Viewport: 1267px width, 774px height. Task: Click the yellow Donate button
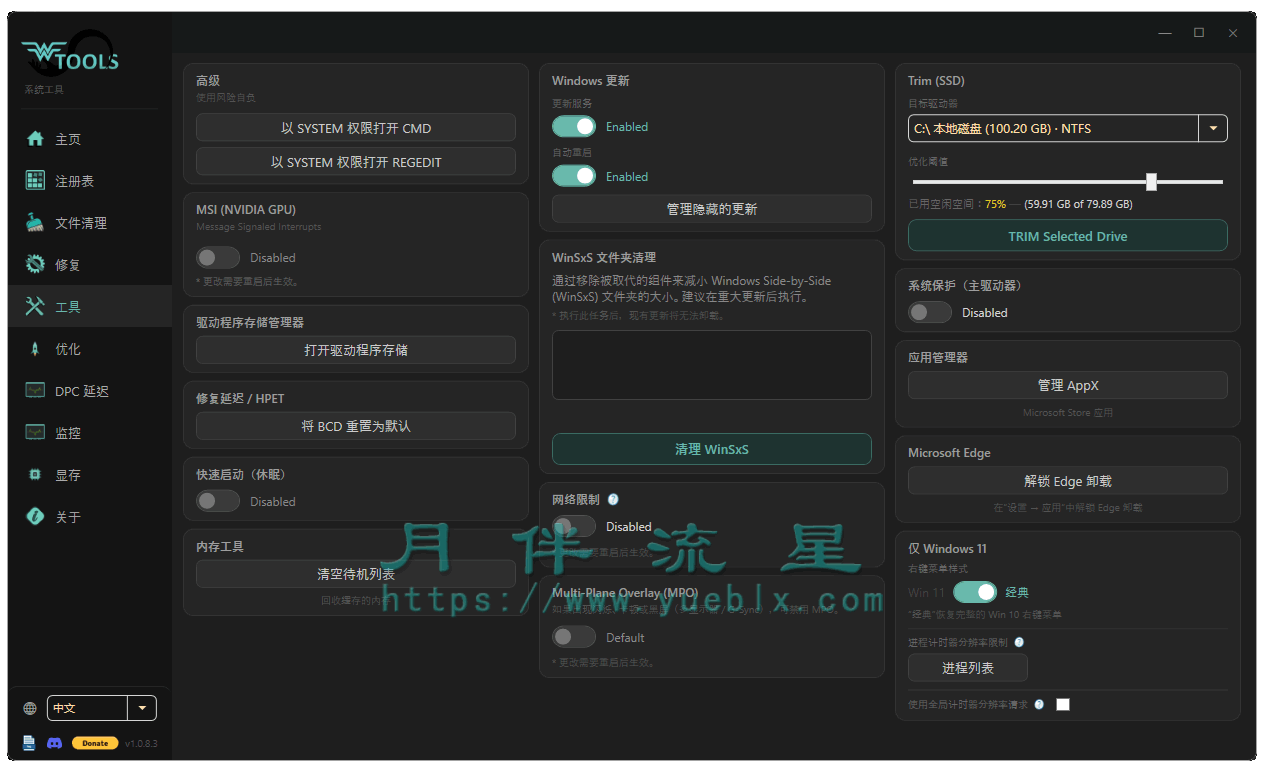pyautogui.click(x=95, y=743)
